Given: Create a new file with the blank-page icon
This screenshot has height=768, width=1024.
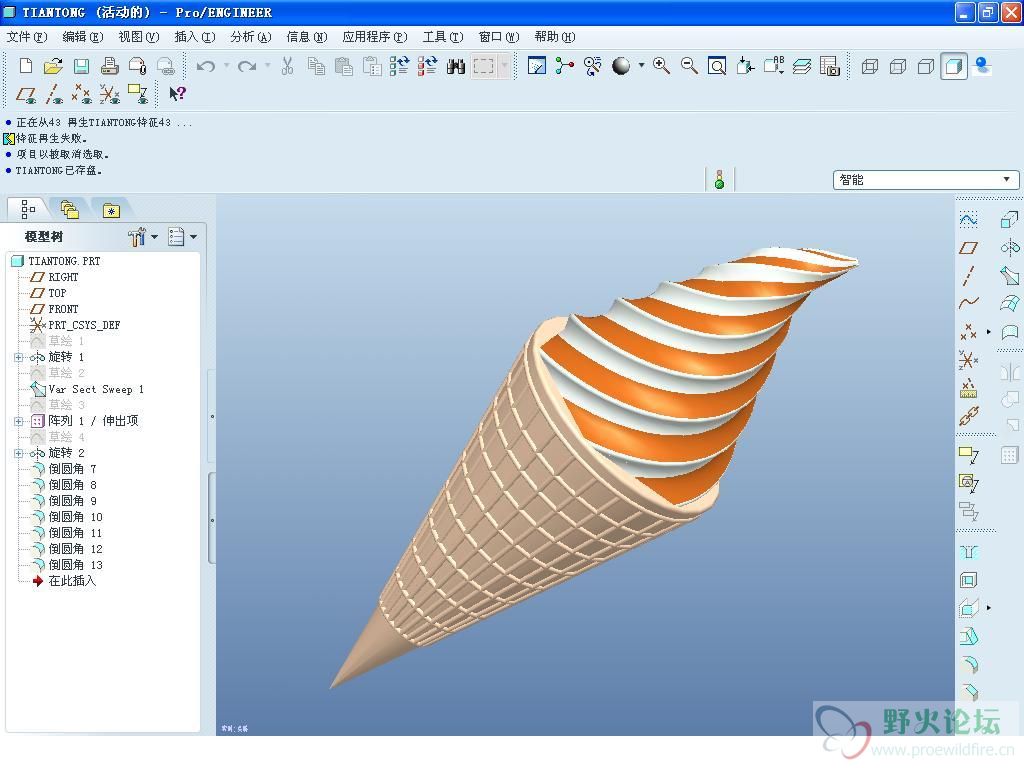Looking at the screenshot, I should click(25, 66).
